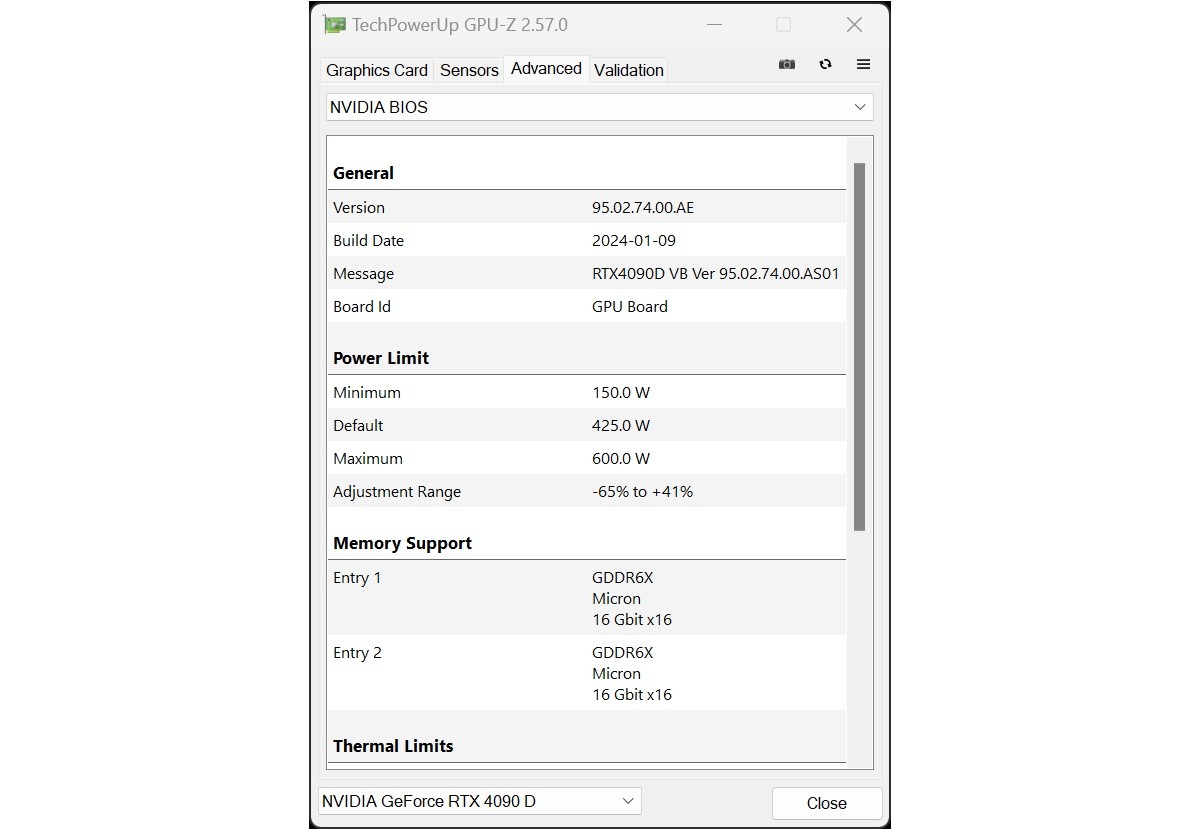Click the Memory Support section header
The image size is (1200, 830).
pos(402,543)
